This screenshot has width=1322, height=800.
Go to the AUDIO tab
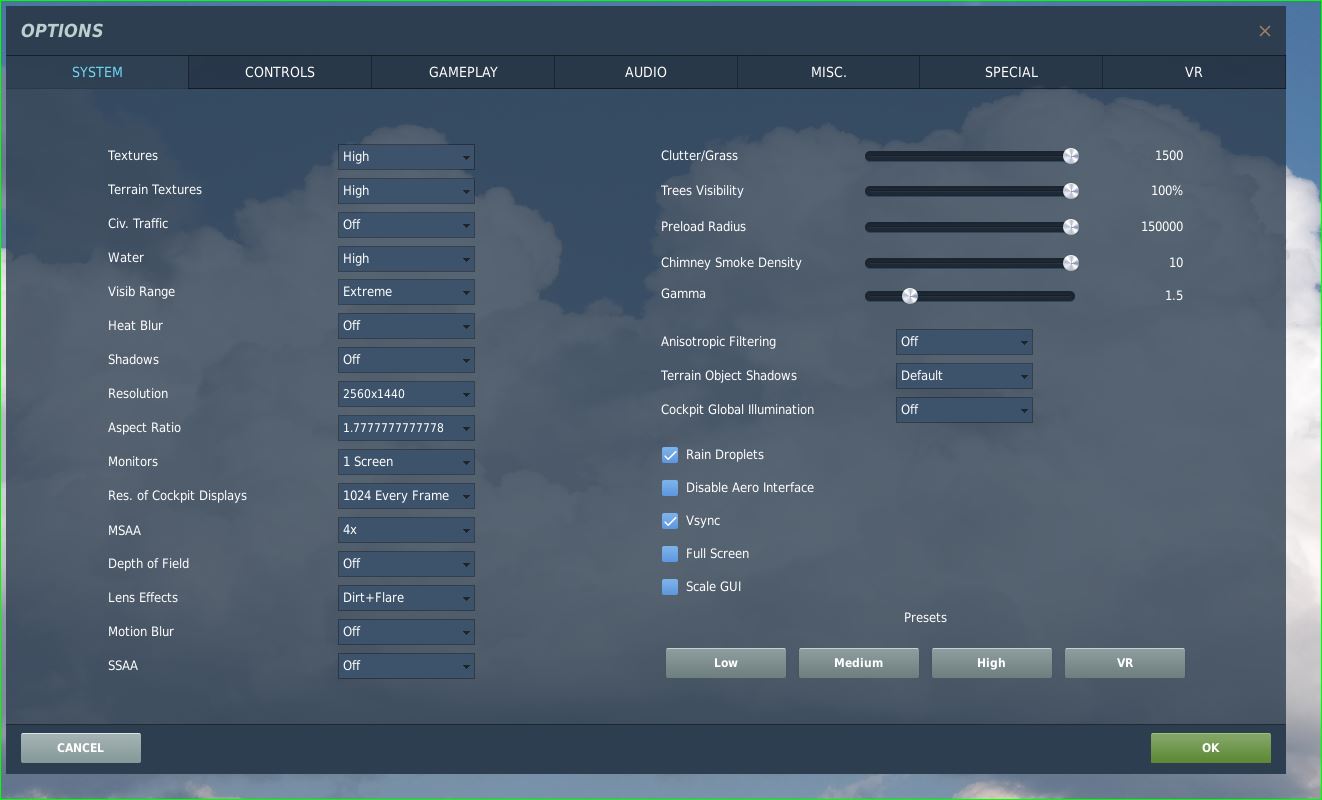pyautogui.click(x=646, y=72)
